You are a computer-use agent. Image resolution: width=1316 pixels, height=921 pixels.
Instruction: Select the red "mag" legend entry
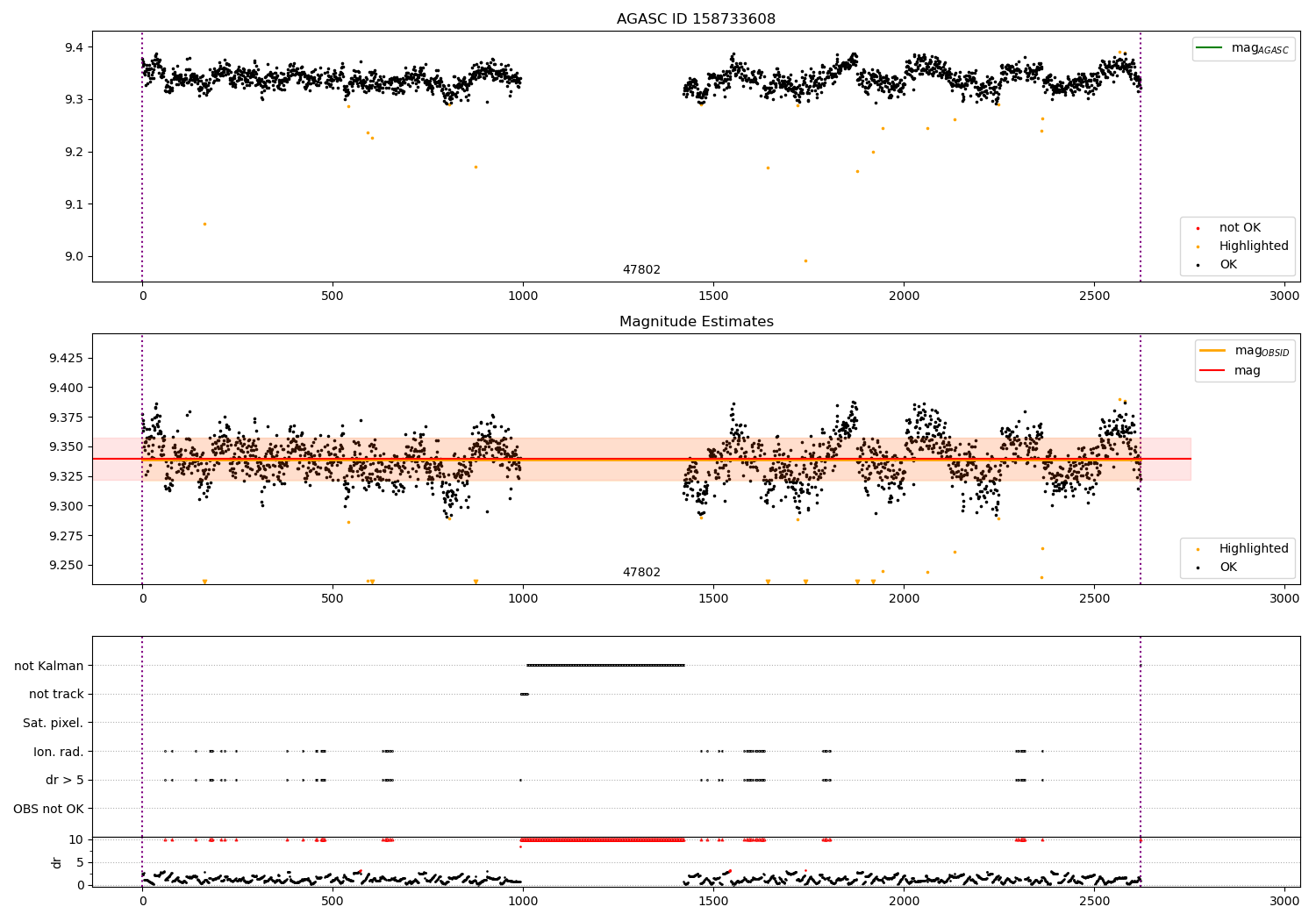tap(1230, 370)
